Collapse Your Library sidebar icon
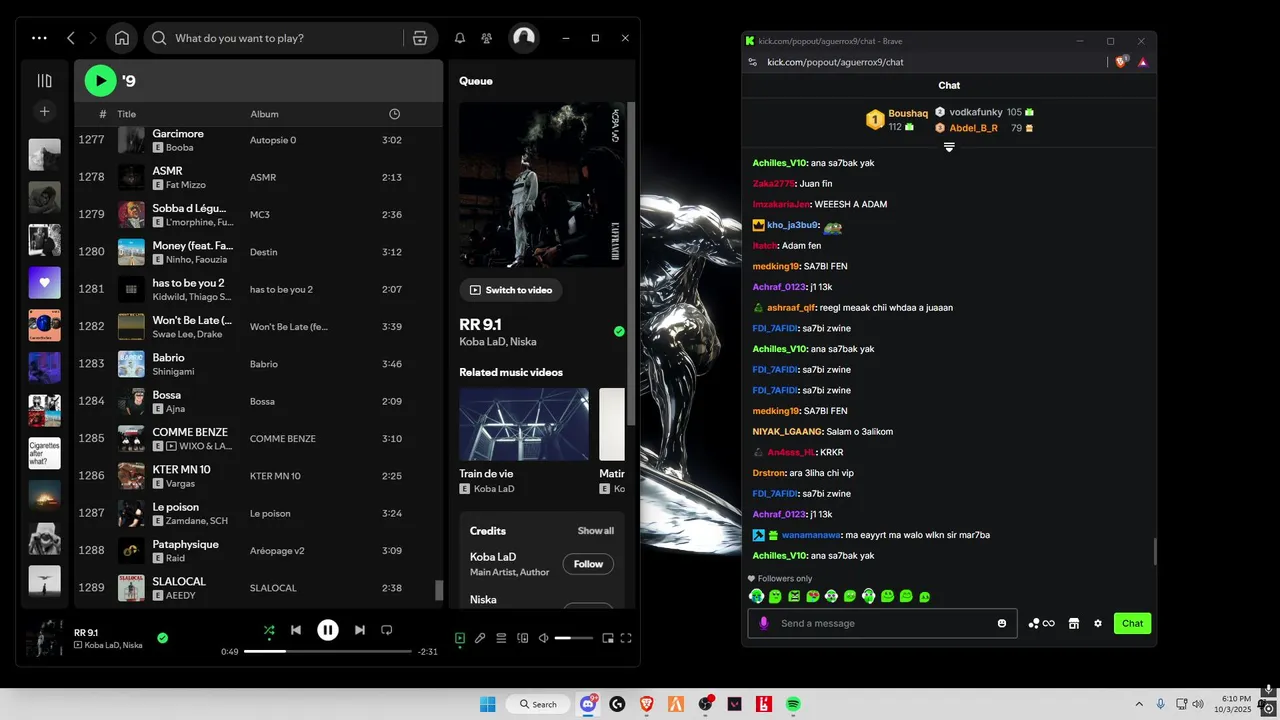The image size is (1280, 720). (x=44, y=80)
